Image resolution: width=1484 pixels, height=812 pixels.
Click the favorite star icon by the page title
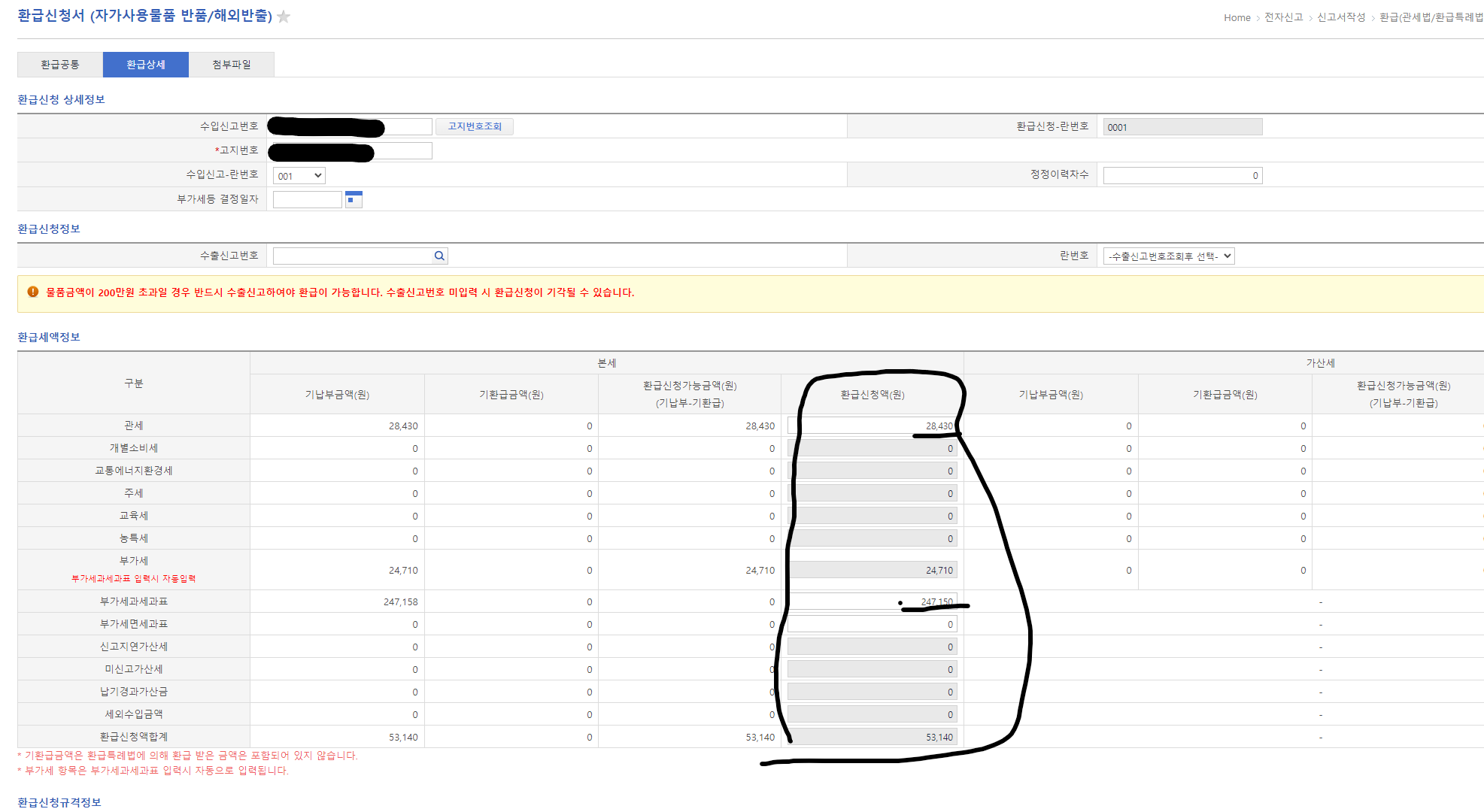(284, 17)
